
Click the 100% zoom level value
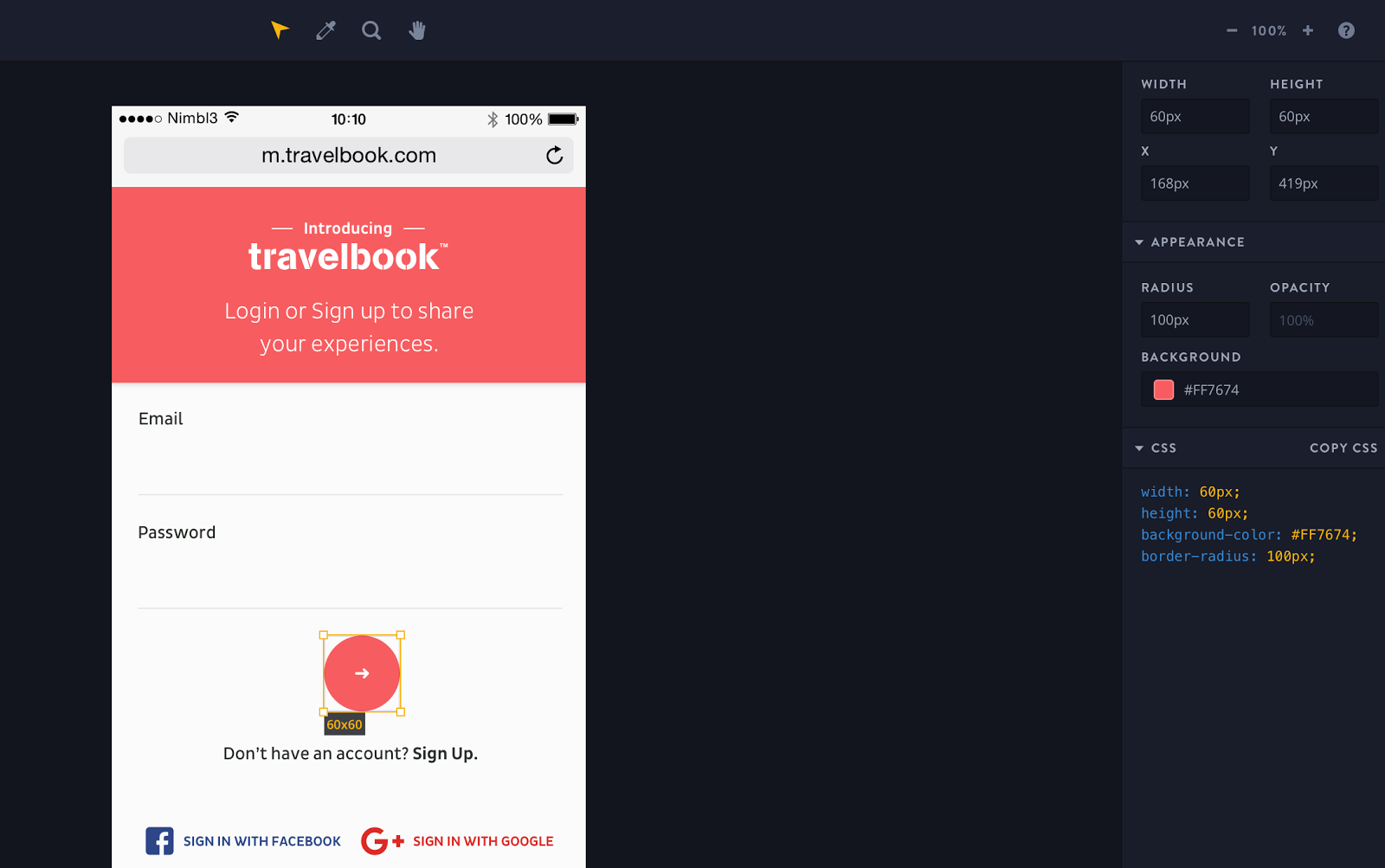(1269, 30)
